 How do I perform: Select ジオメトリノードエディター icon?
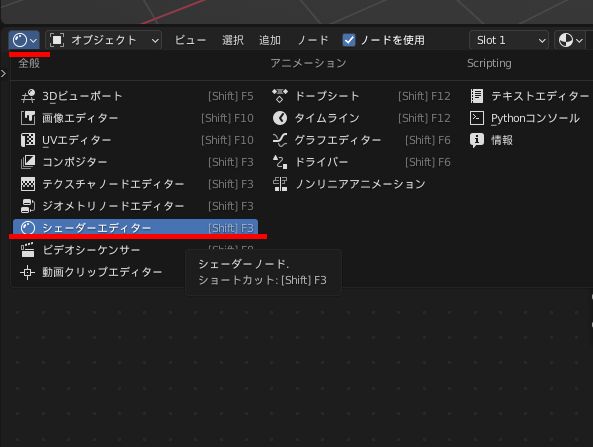pos(28,206)
